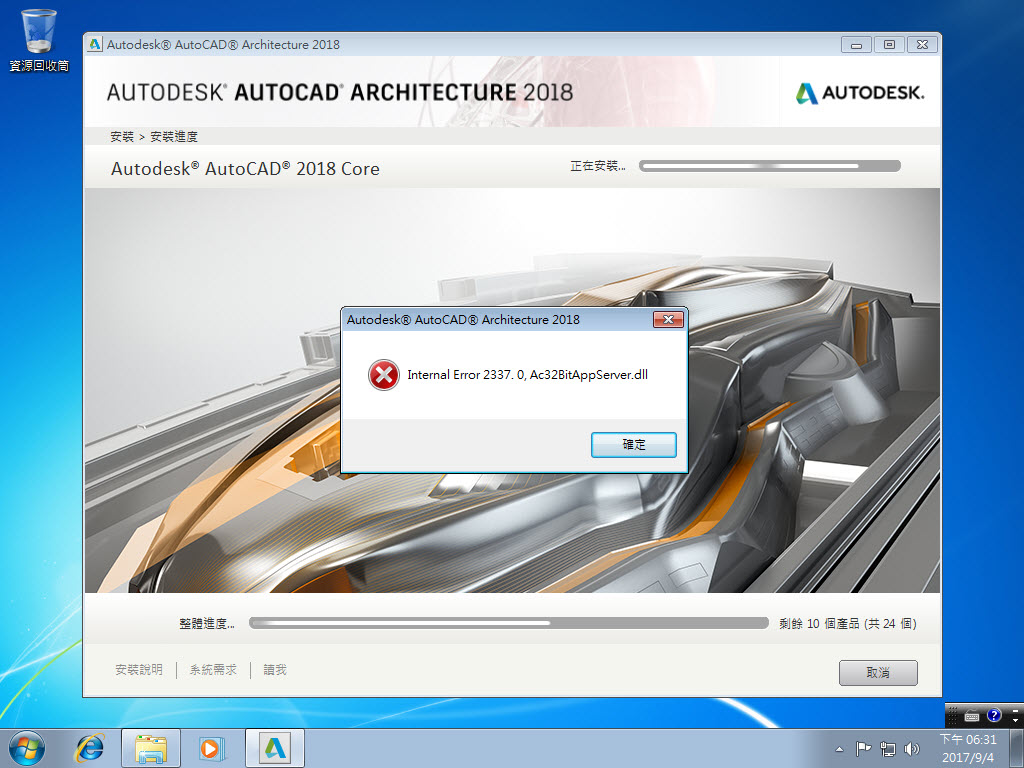Click the 整體進度 overall progress bar
Screen dimensions: 1024x768
tap(509, 623)
